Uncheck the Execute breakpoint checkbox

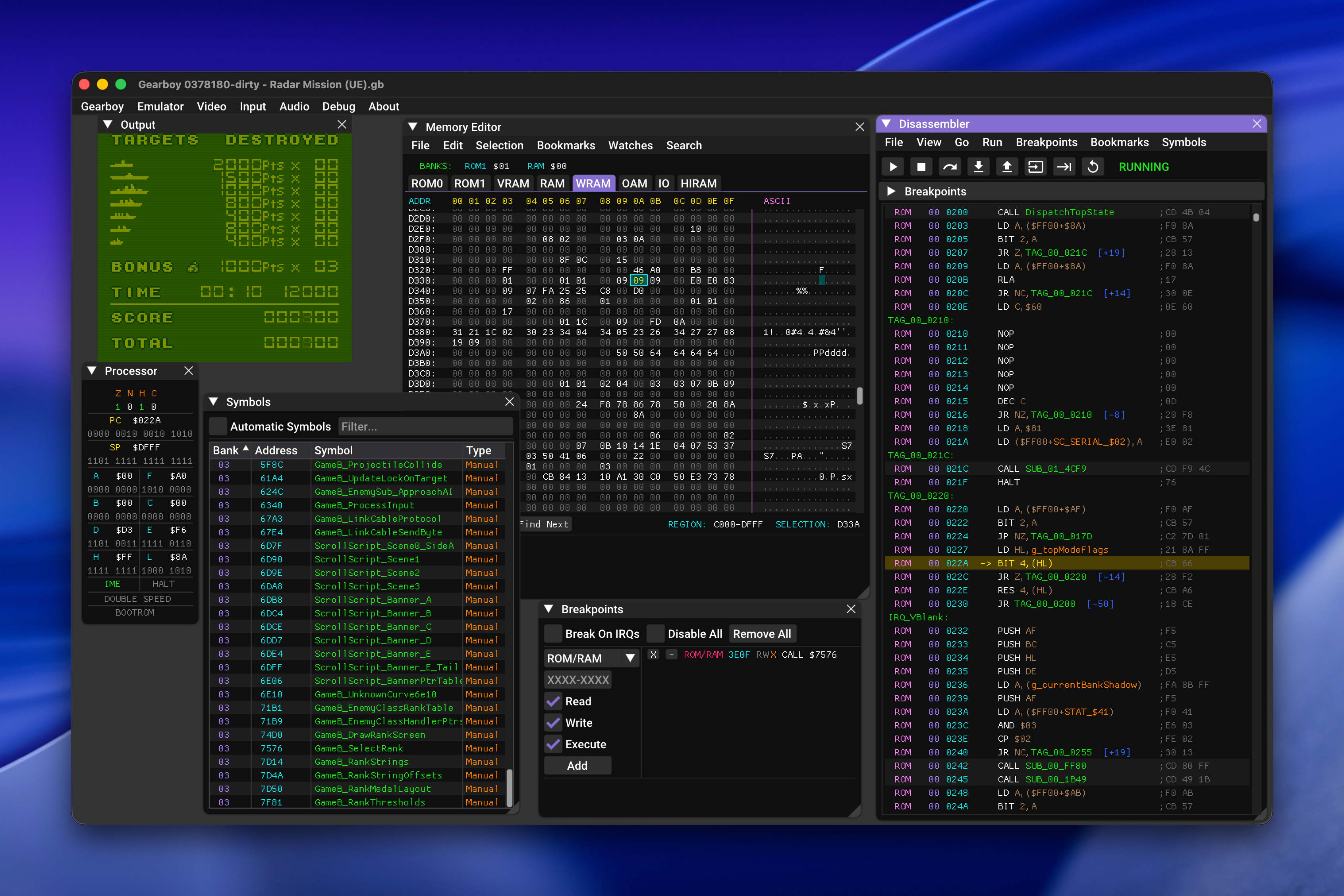(x=553, y=744)
